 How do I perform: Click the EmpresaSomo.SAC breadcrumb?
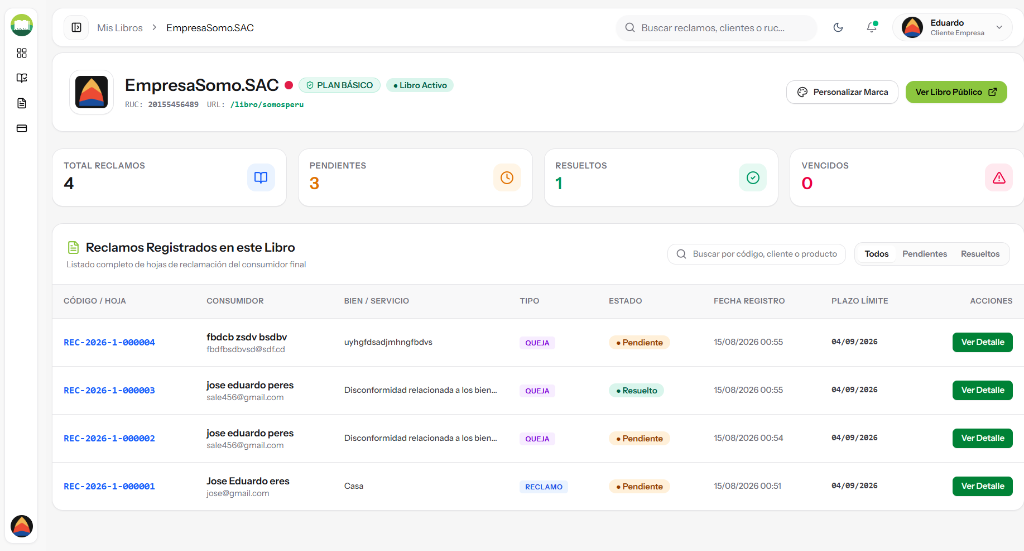[x=210, y=27]
